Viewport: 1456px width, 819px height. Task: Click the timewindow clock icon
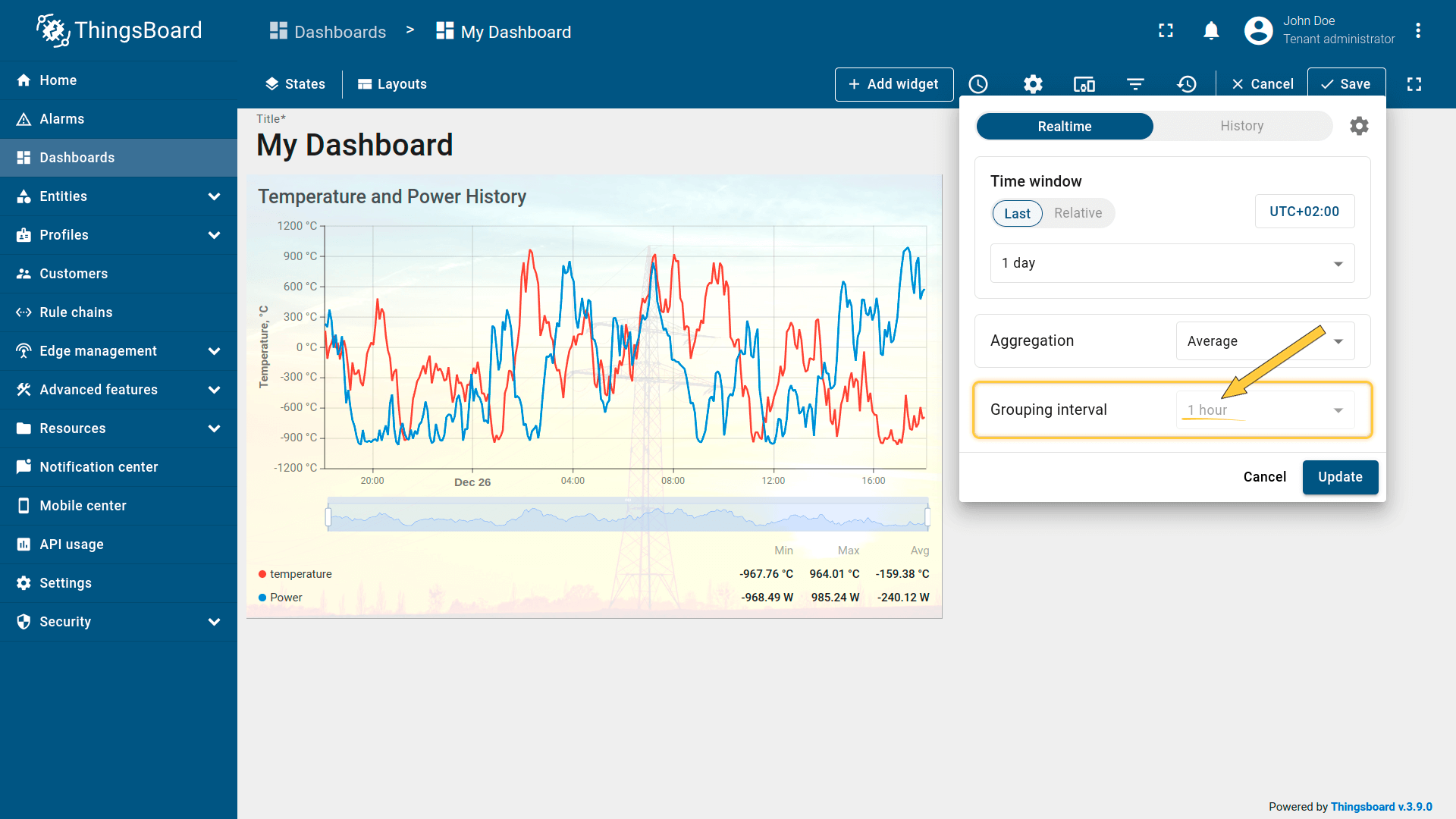(978, 84)
